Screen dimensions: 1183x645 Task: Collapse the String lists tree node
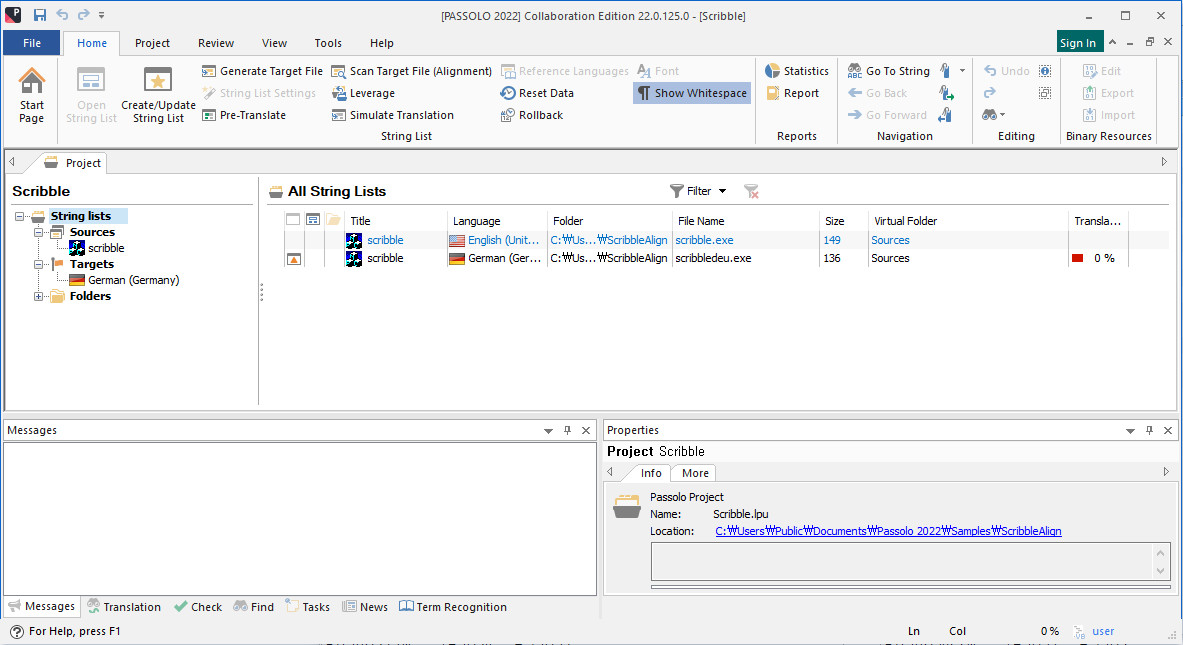tap(20, 217)
